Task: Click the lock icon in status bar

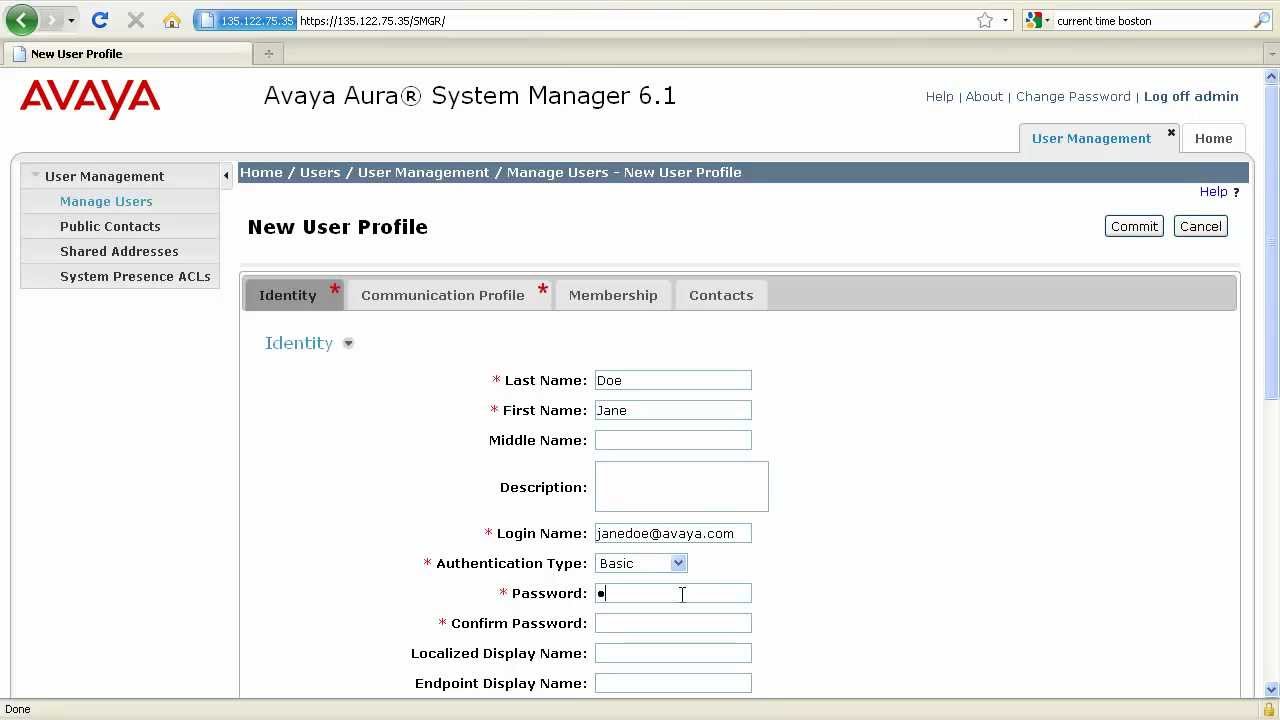Action: [x=1268, y=709]
